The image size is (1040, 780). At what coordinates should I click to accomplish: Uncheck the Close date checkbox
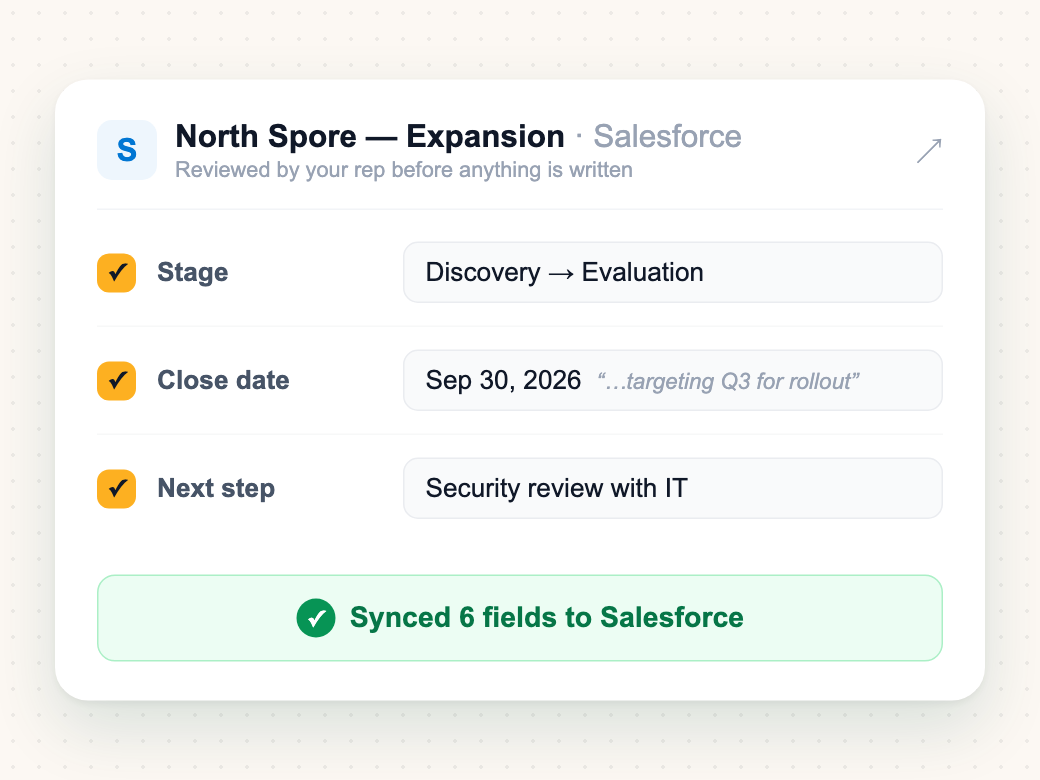[117, 381]
